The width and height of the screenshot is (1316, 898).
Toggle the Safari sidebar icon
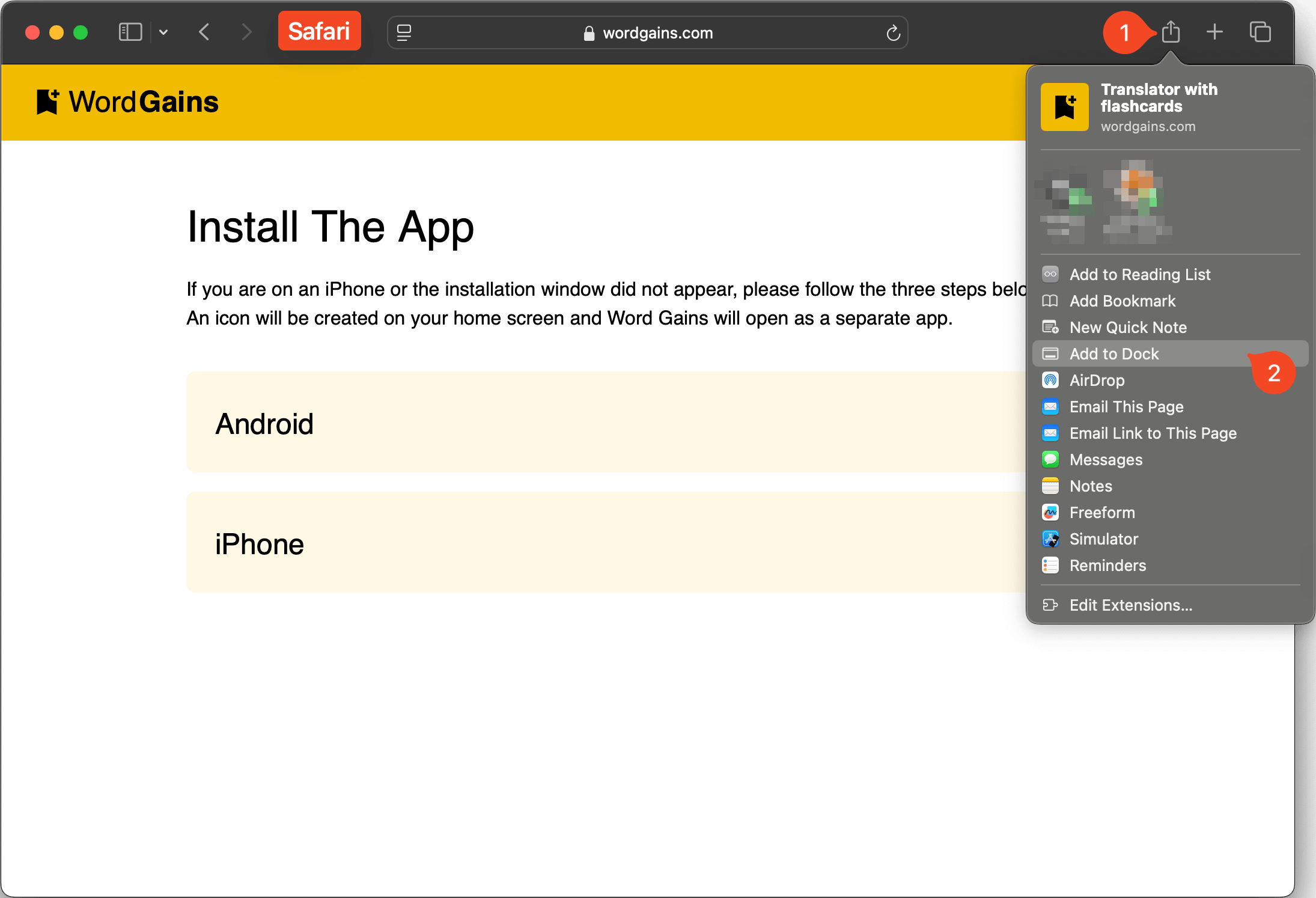click(130, 32)
